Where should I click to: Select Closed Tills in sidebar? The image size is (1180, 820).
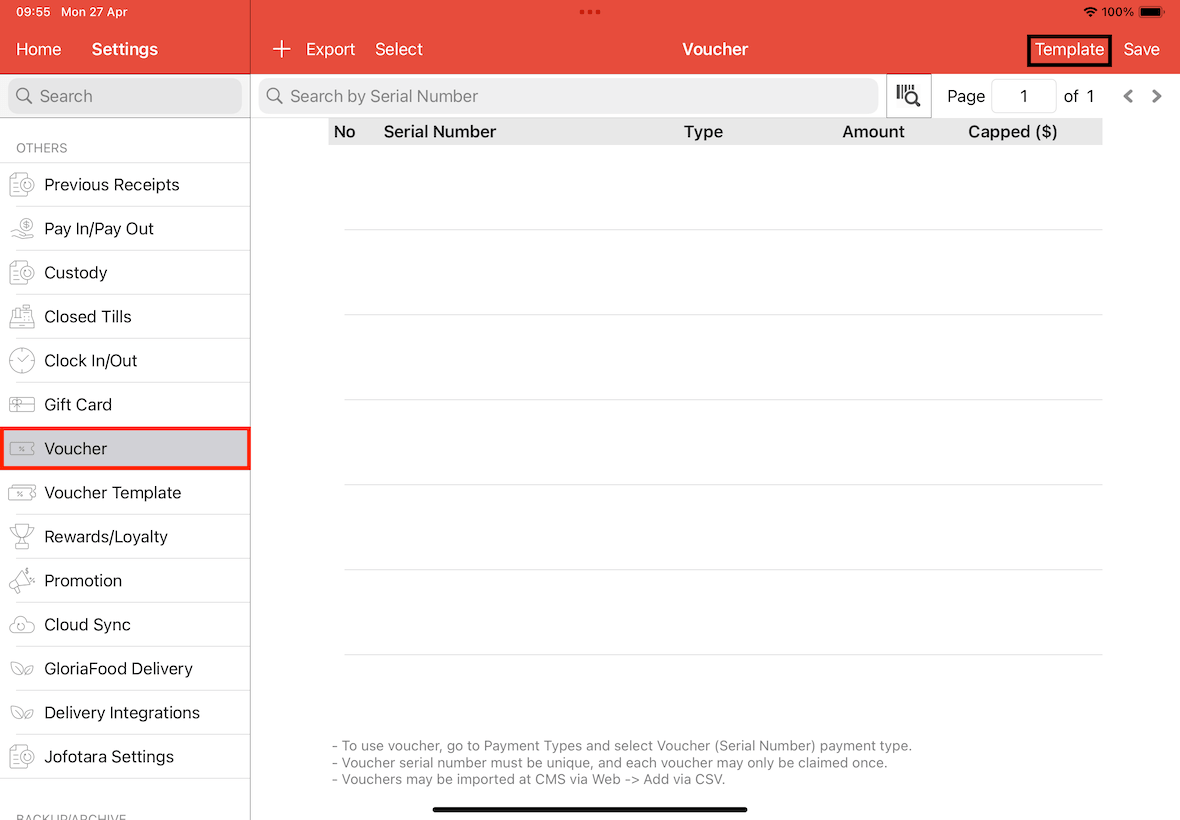tap(125, 317)
